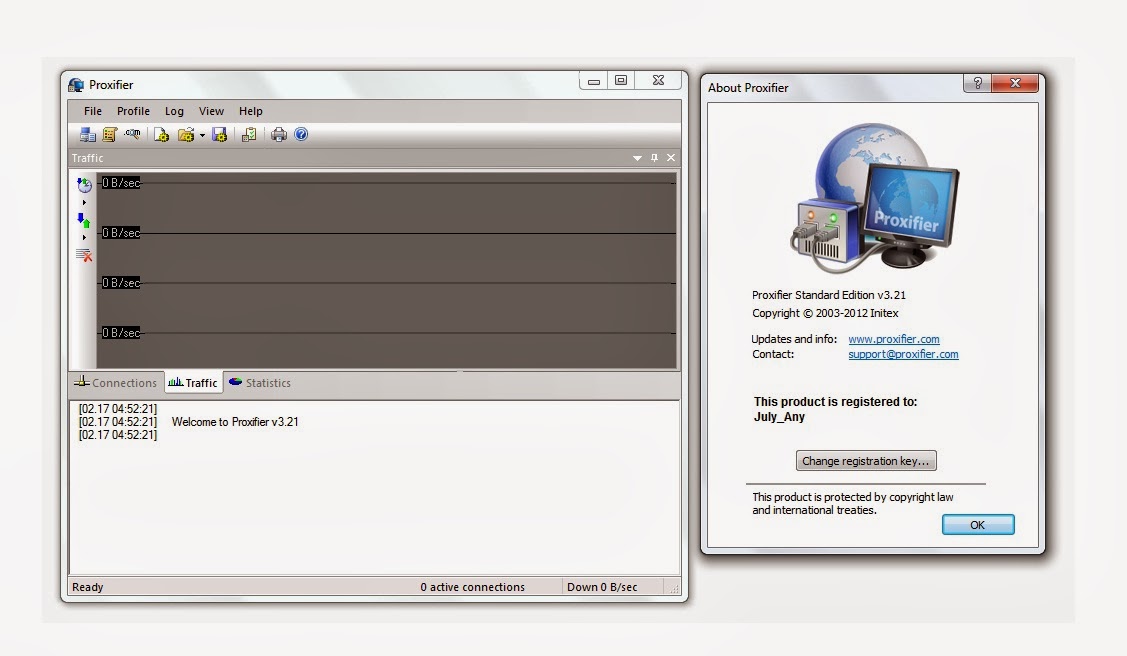Image resolution: width=1127 pixels, height=656 pixels.
Task: Confirm About dialog with OK
Action: click(978, 525)
